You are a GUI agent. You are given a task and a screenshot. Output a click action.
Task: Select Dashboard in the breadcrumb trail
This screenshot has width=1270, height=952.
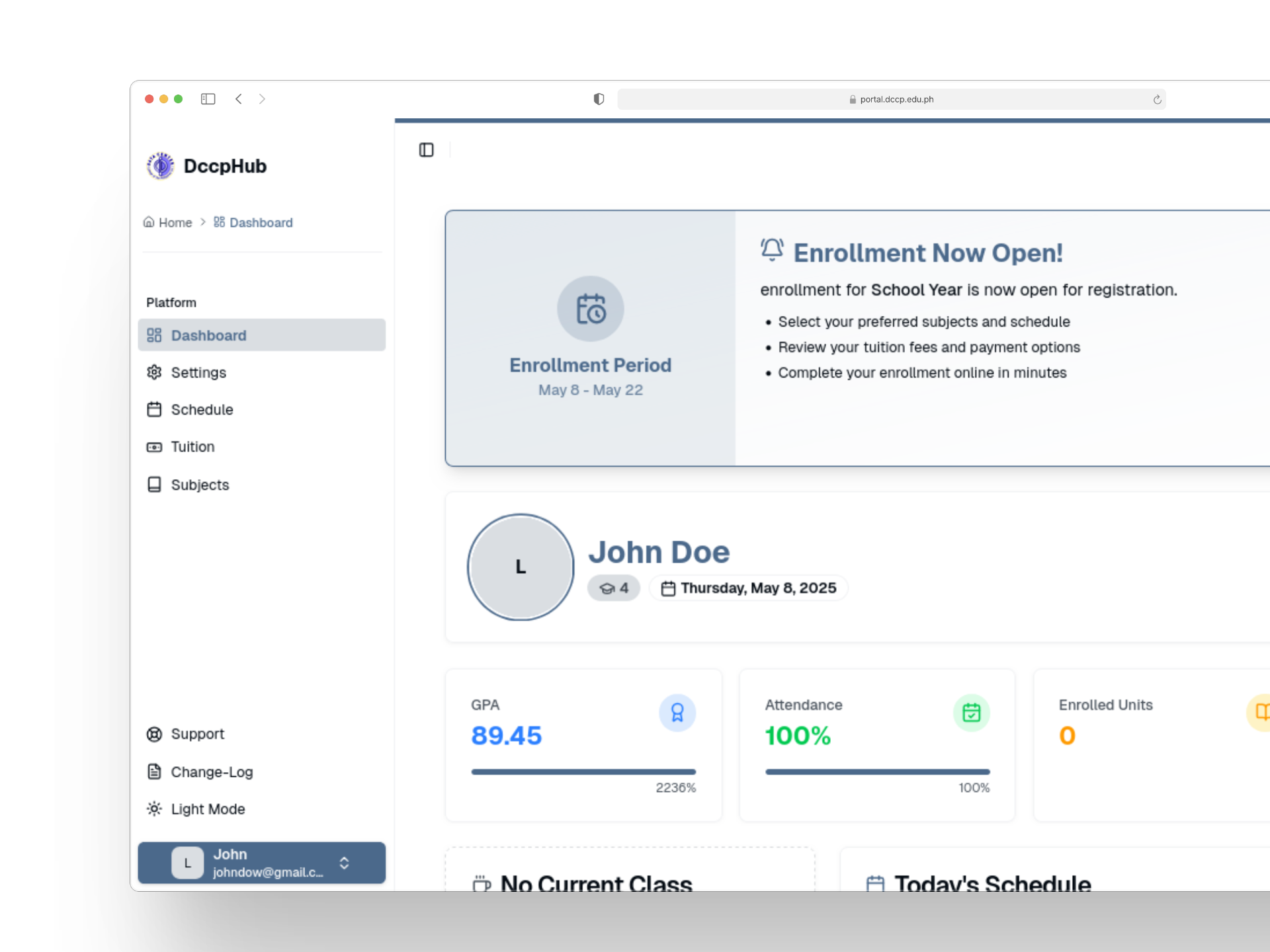coord(262,222)
